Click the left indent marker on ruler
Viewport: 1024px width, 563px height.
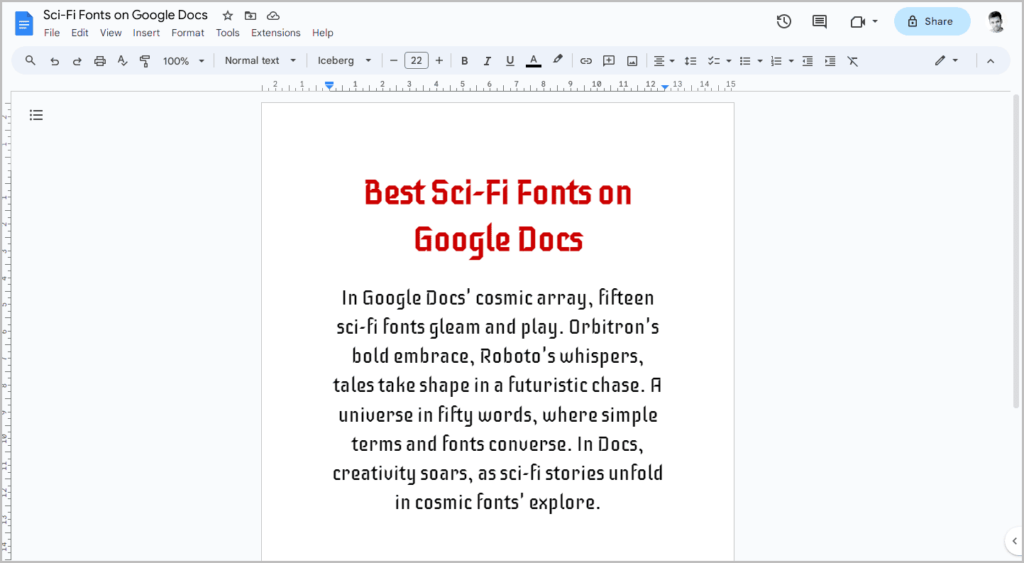point(329,86)
